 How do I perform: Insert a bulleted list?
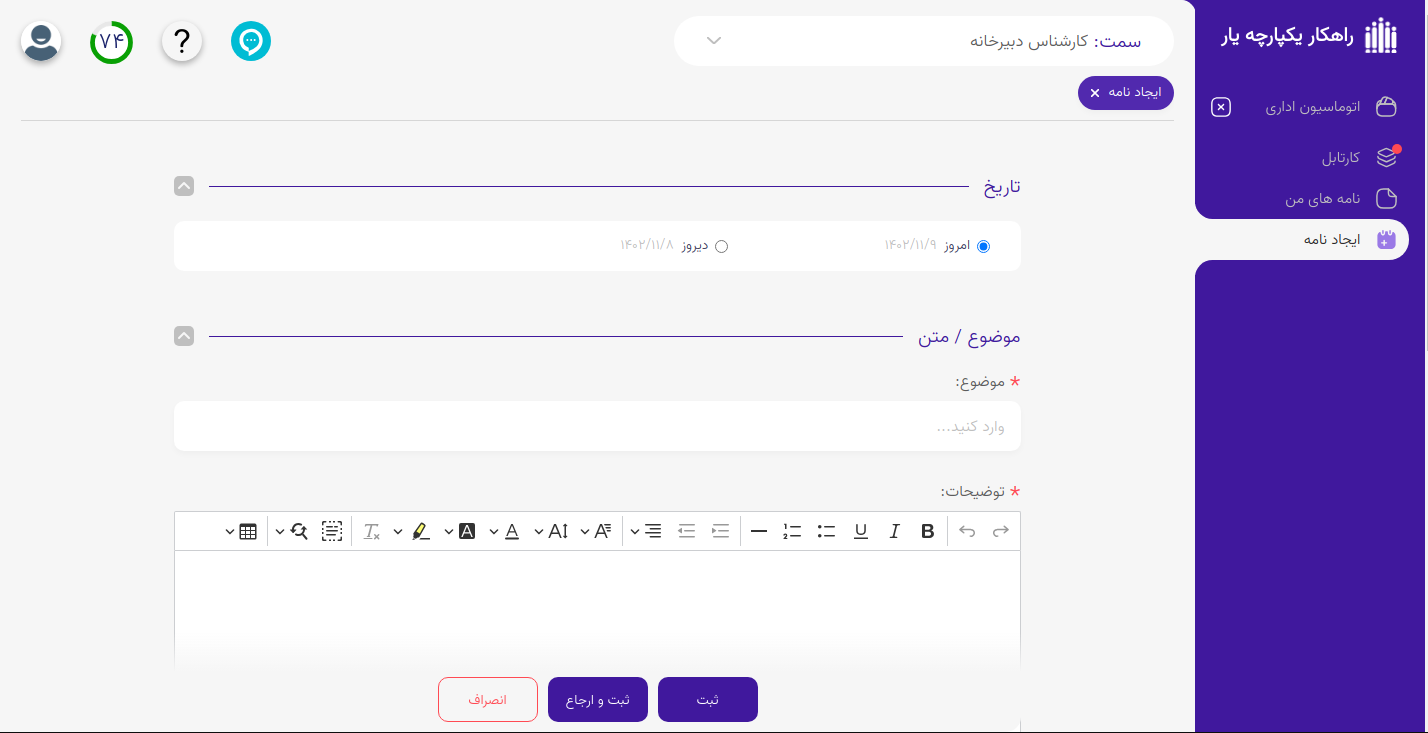(826, 531)
